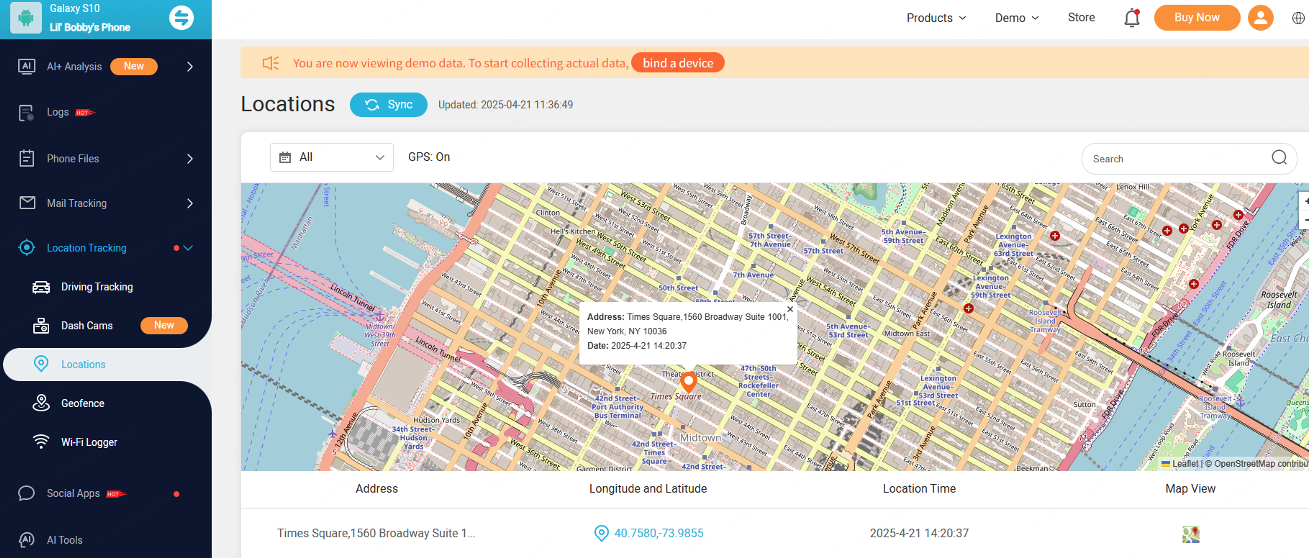
Task: Select the Locations sidebar item
Action: [106, 364]
